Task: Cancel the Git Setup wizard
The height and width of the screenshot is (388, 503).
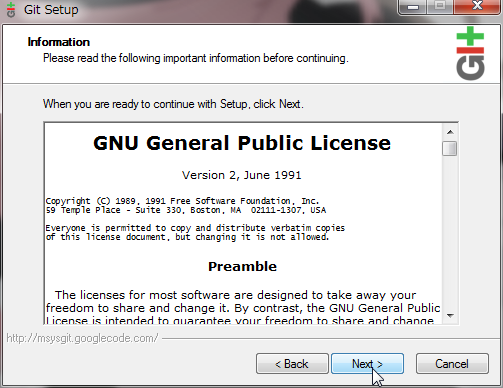Action: [x=452, y=363]
